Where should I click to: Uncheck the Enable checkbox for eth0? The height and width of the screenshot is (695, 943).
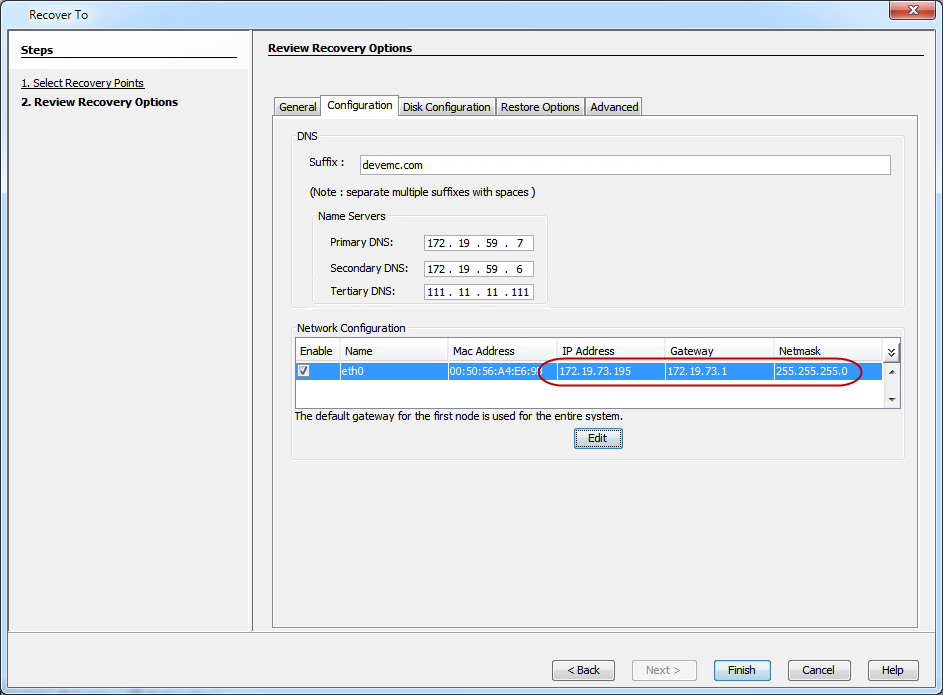pyautogui.click(x=304, y=371)
